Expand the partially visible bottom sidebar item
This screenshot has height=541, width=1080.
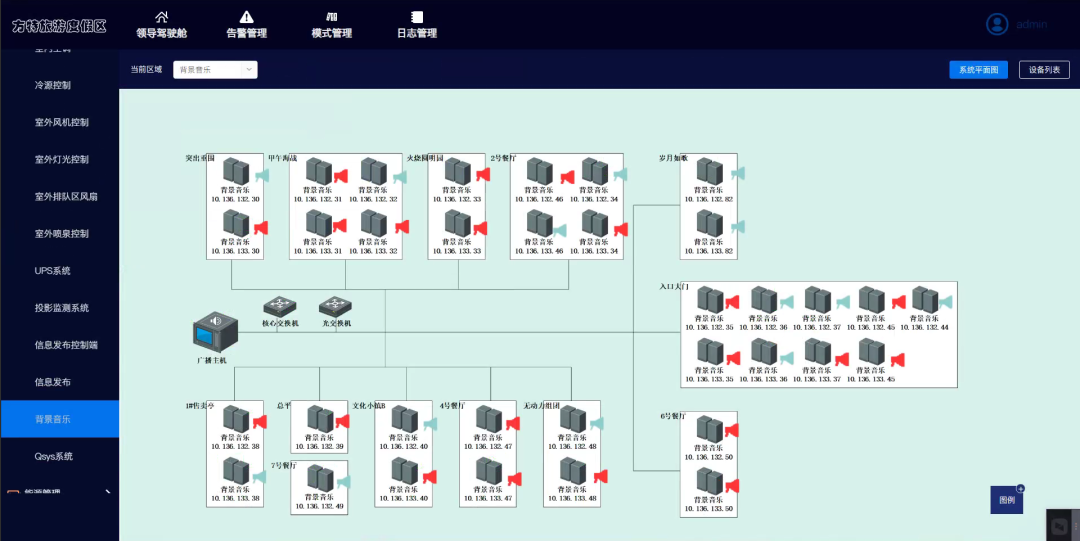60,492
